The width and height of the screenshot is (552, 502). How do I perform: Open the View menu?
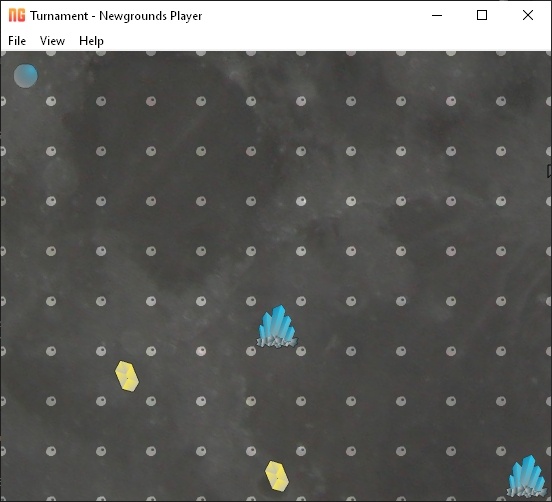(52, 41)
